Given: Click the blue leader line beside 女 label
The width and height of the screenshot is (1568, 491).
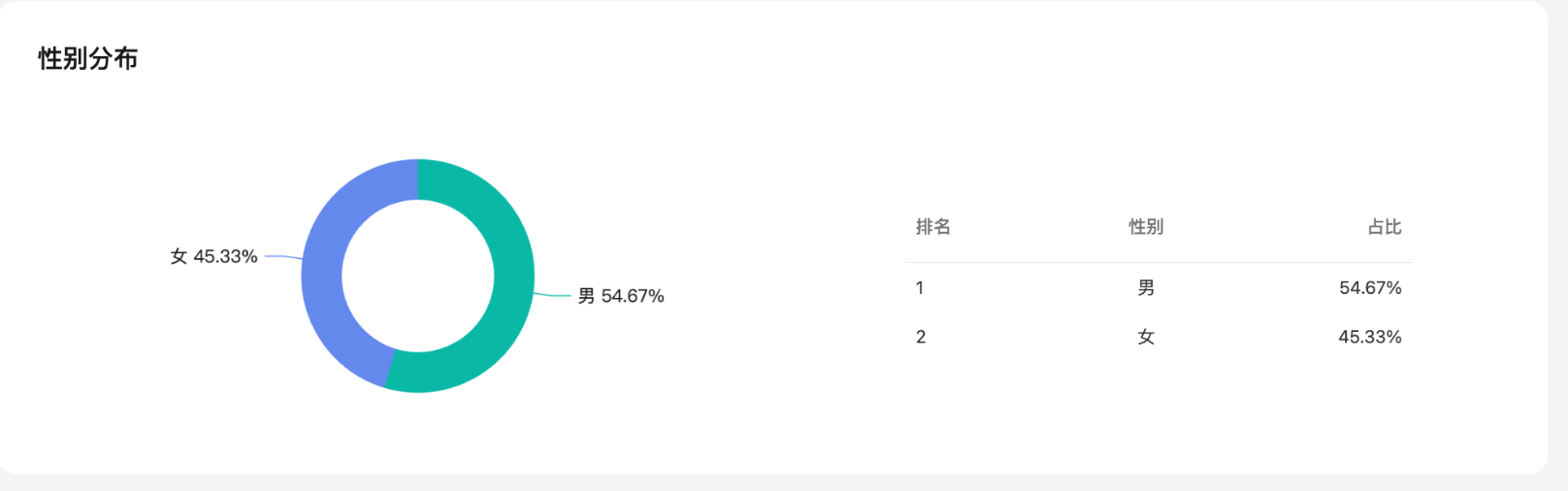Looking at the screenshot, I should 282,257.
